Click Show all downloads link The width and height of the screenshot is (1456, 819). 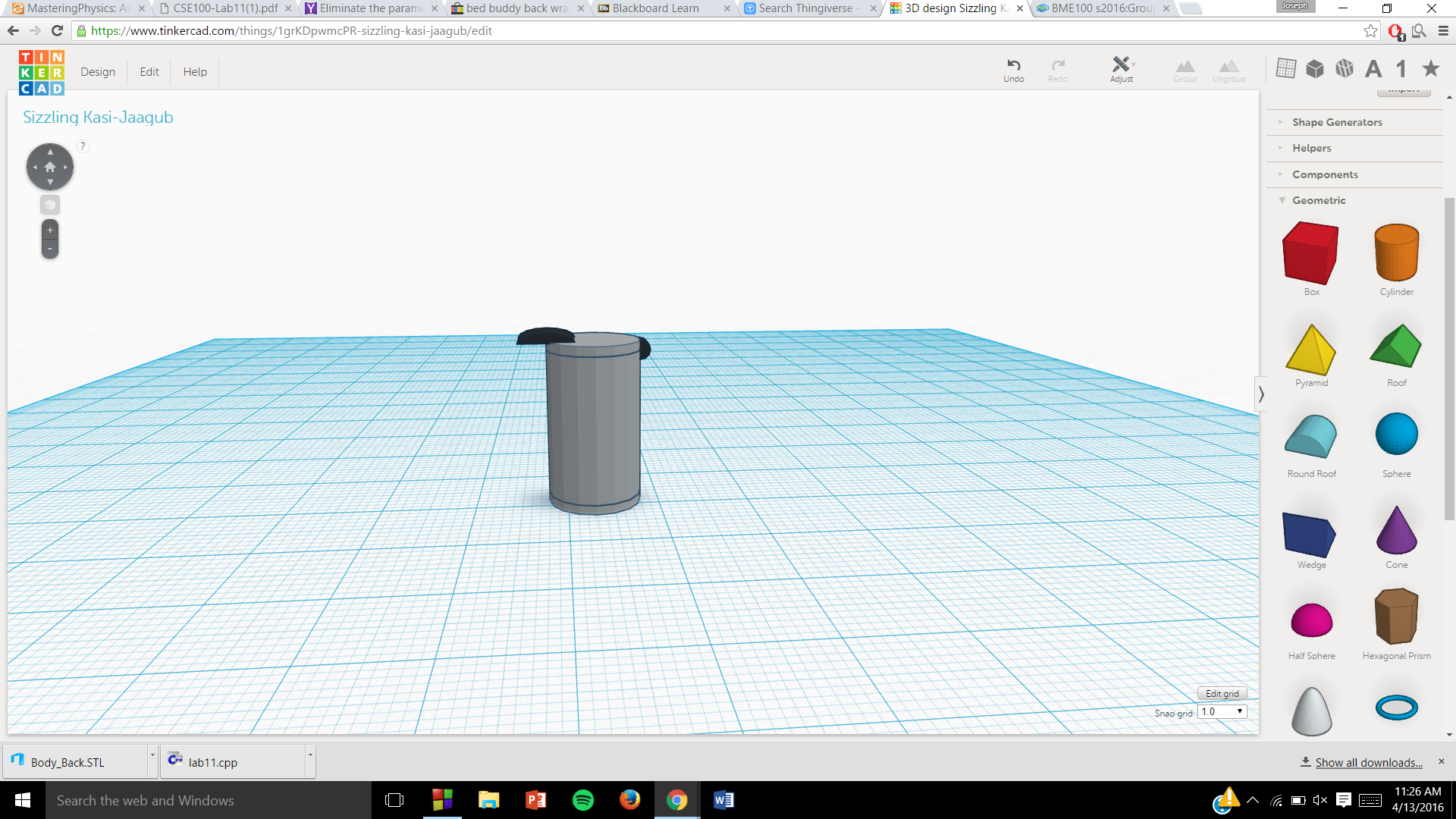pyautogui.click(x=1368, y=763)
